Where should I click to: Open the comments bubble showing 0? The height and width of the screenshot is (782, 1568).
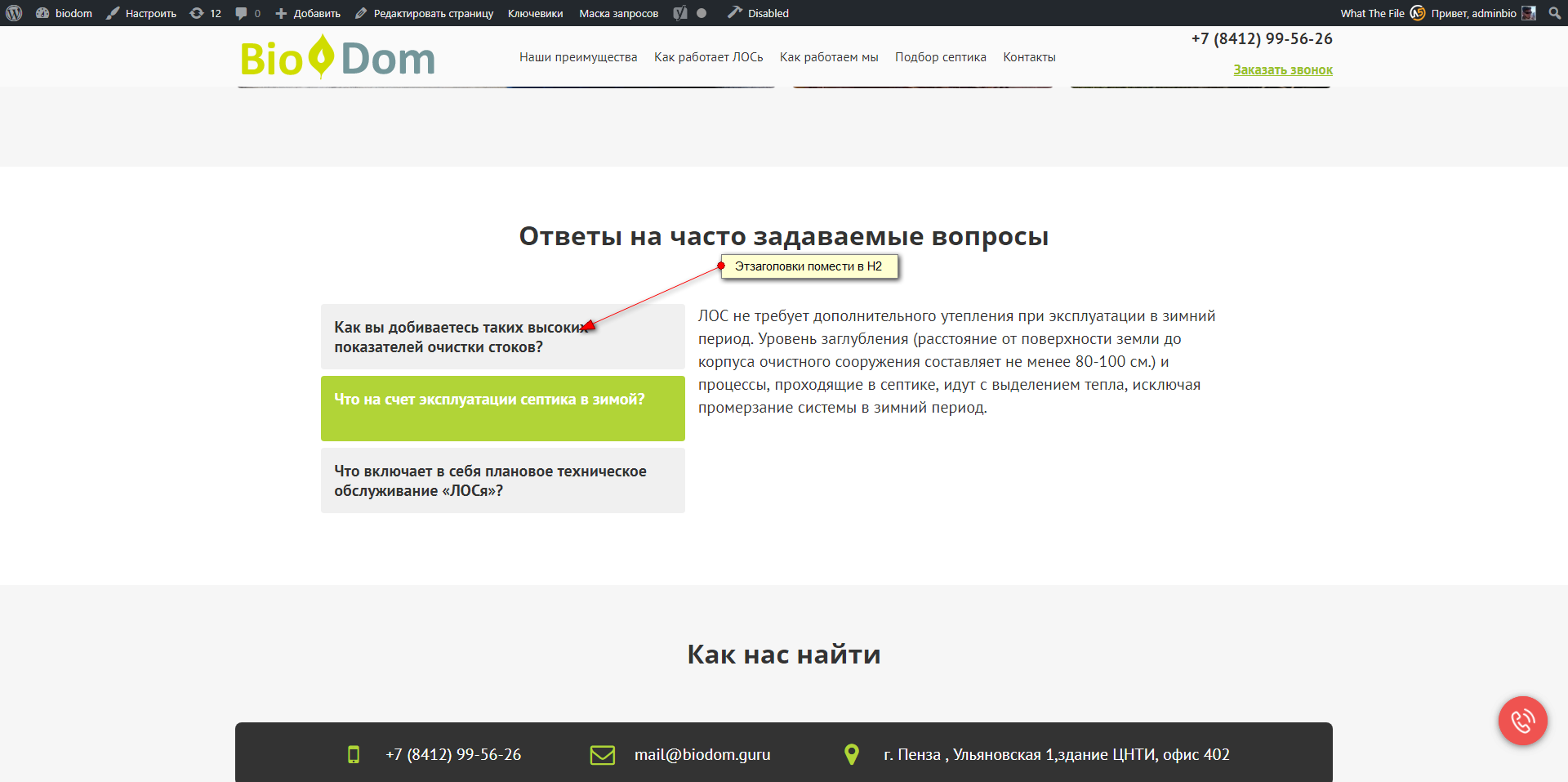click(248, 13)
